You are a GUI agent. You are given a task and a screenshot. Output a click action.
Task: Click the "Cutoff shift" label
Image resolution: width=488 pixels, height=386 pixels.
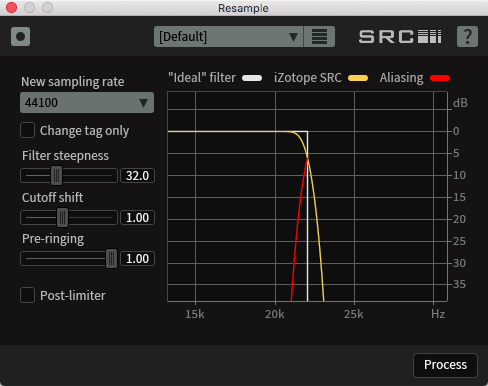coord(53,197)
